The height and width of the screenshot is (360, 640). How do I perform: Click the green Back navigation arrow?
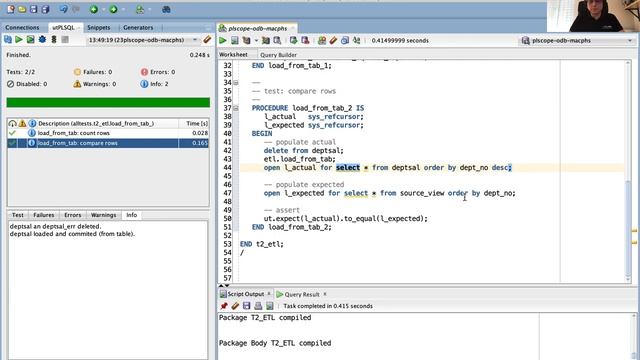(x=94, y=9)
